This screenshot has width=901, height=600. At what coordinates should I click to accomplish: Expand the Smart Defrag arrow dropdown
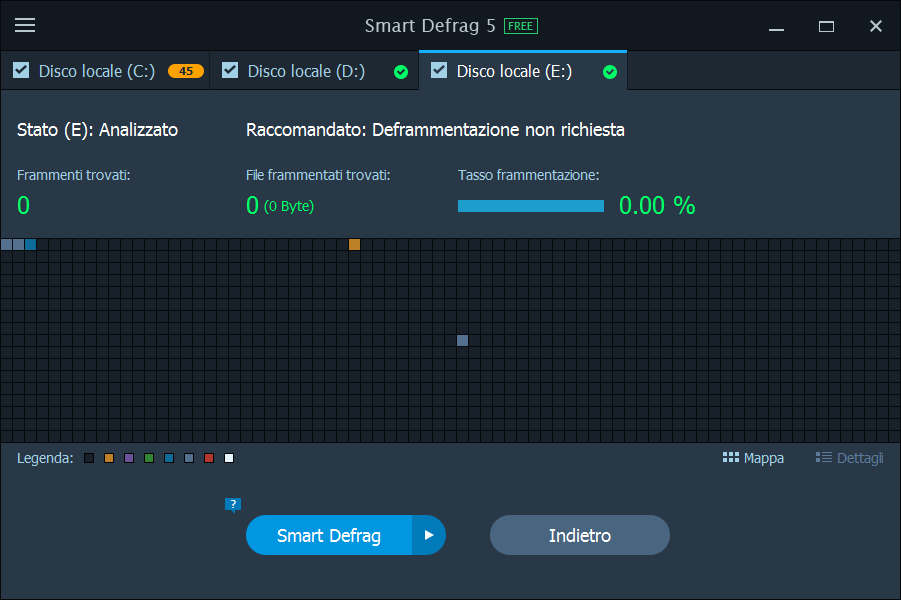click(x=428, y=535)
